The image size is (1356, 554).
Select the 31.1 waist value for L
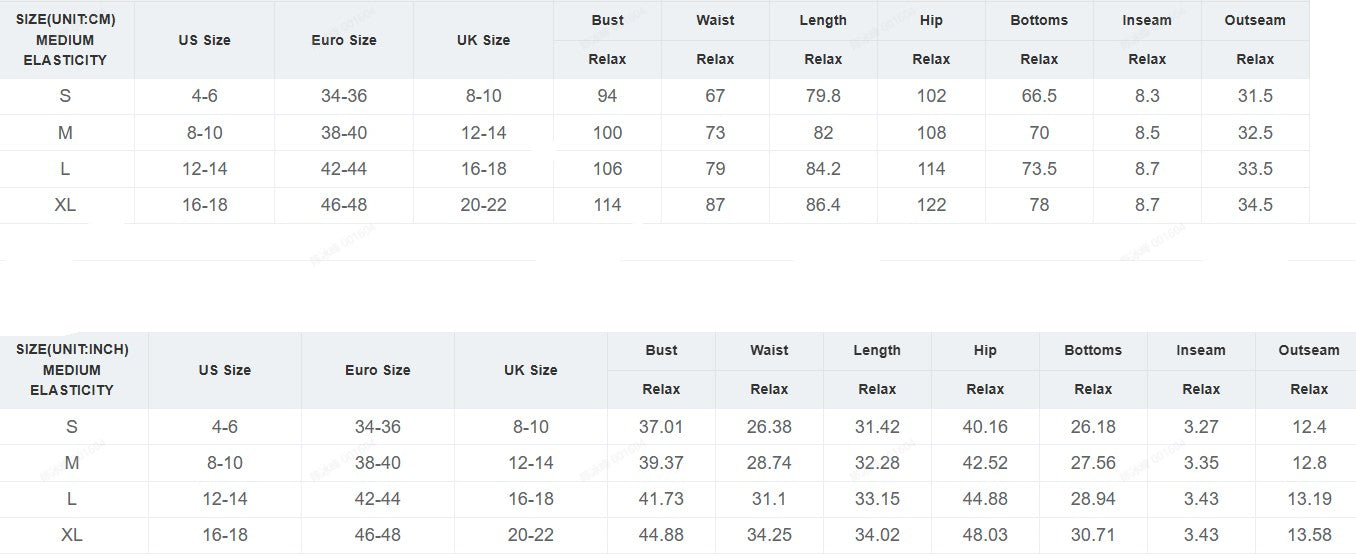(x=769, y=499)
